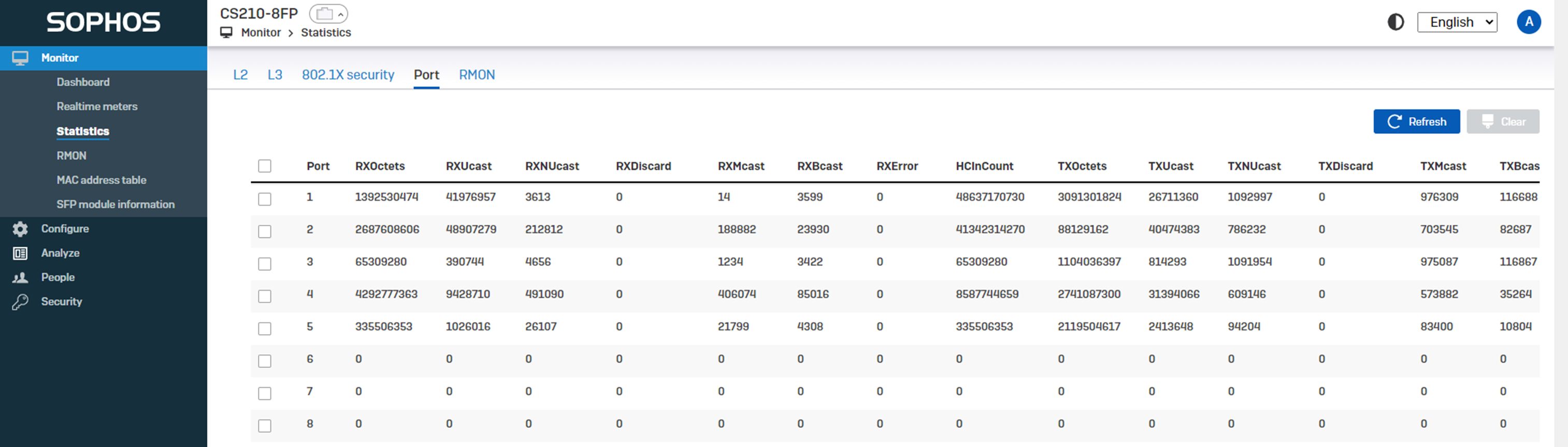Open the user avatar 'A' menu
Viewport: 1568px width, 447px height.
click(1528, 23)
